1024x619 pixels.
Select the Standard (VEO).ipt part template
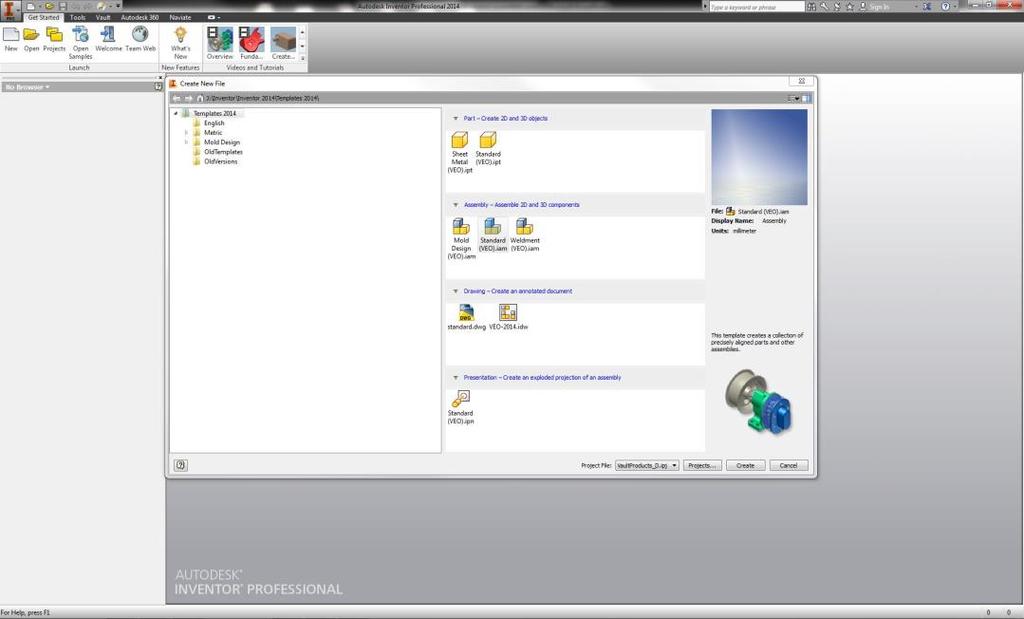(488, 148)
